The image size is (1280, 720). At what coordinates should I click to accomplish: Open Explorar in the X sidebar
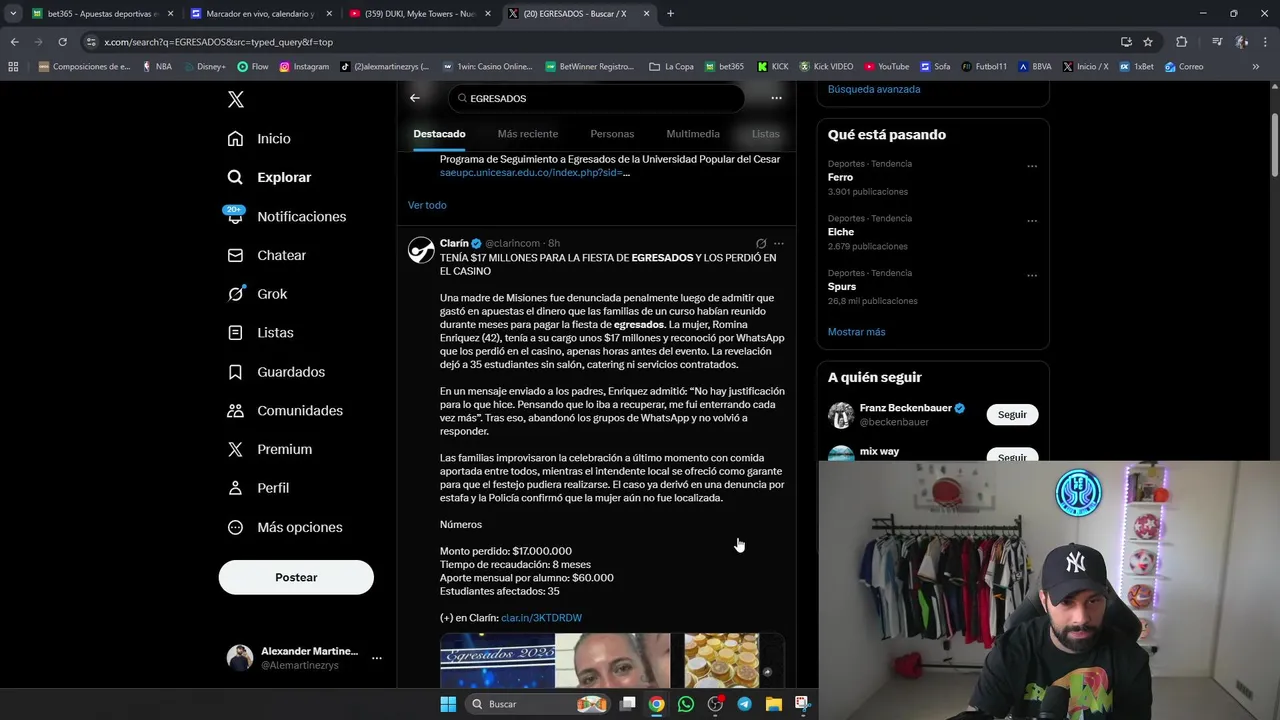(x=269, y=177)
